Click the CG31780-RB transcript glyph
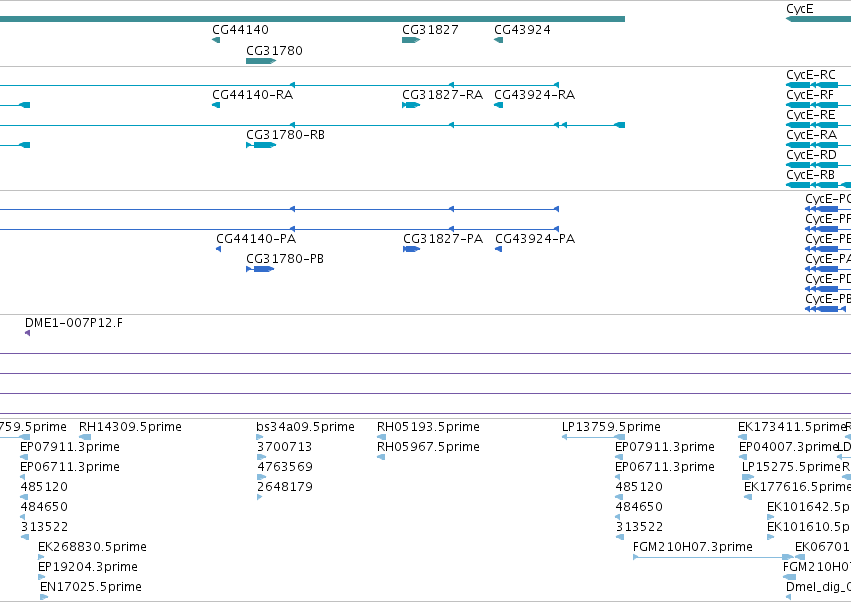Image resolution: width=851 pixels, height=602 pixels. (261, 145)
